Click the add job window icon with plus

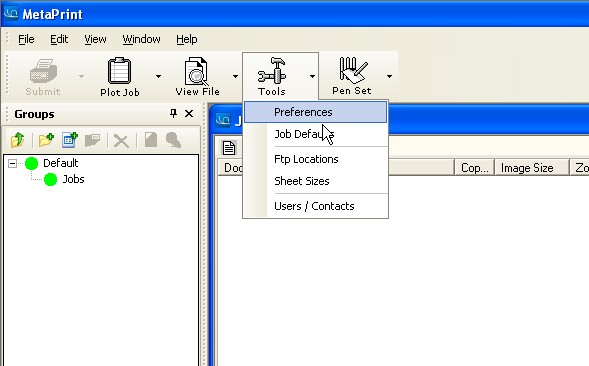tap(70, 140)
